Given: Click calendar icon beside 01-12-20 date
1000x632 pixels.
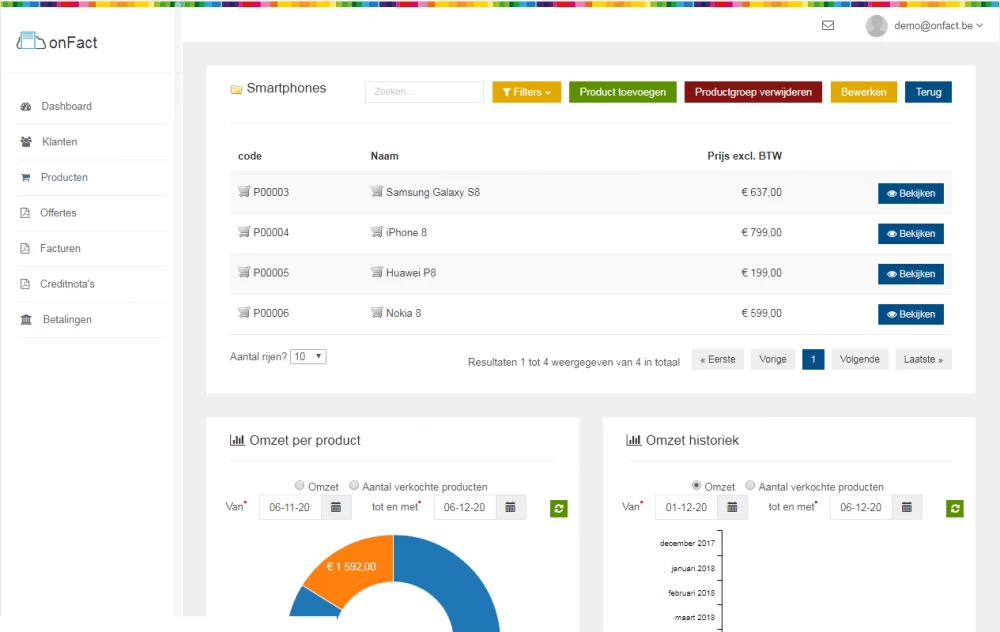Looking at the screenshot, I should tap(731, 507).
